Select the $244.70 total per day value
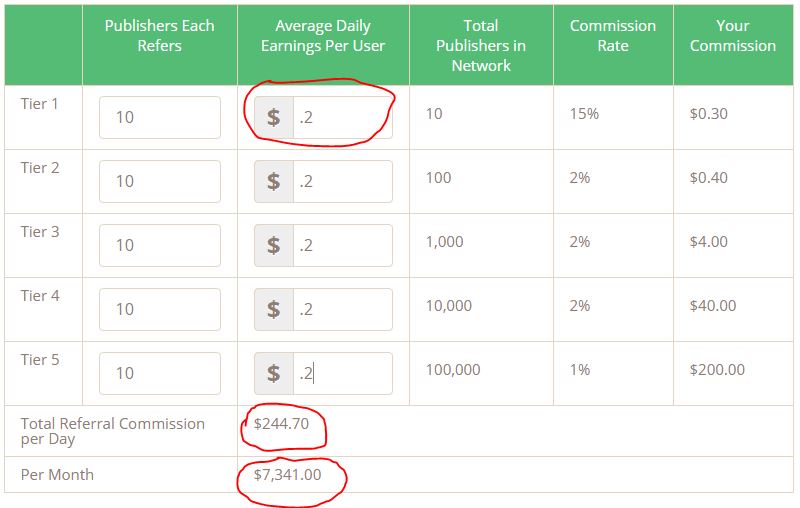This screenshot has width=800, height=508. click(281, 424)
